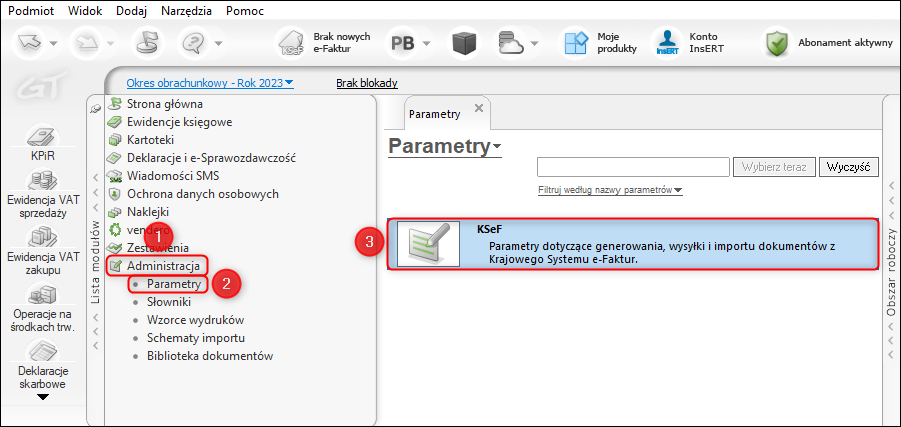Viewport: 901px width, 427px height.
Task: Click the Abonament aktywny shield icon
Action: (777, 44)
